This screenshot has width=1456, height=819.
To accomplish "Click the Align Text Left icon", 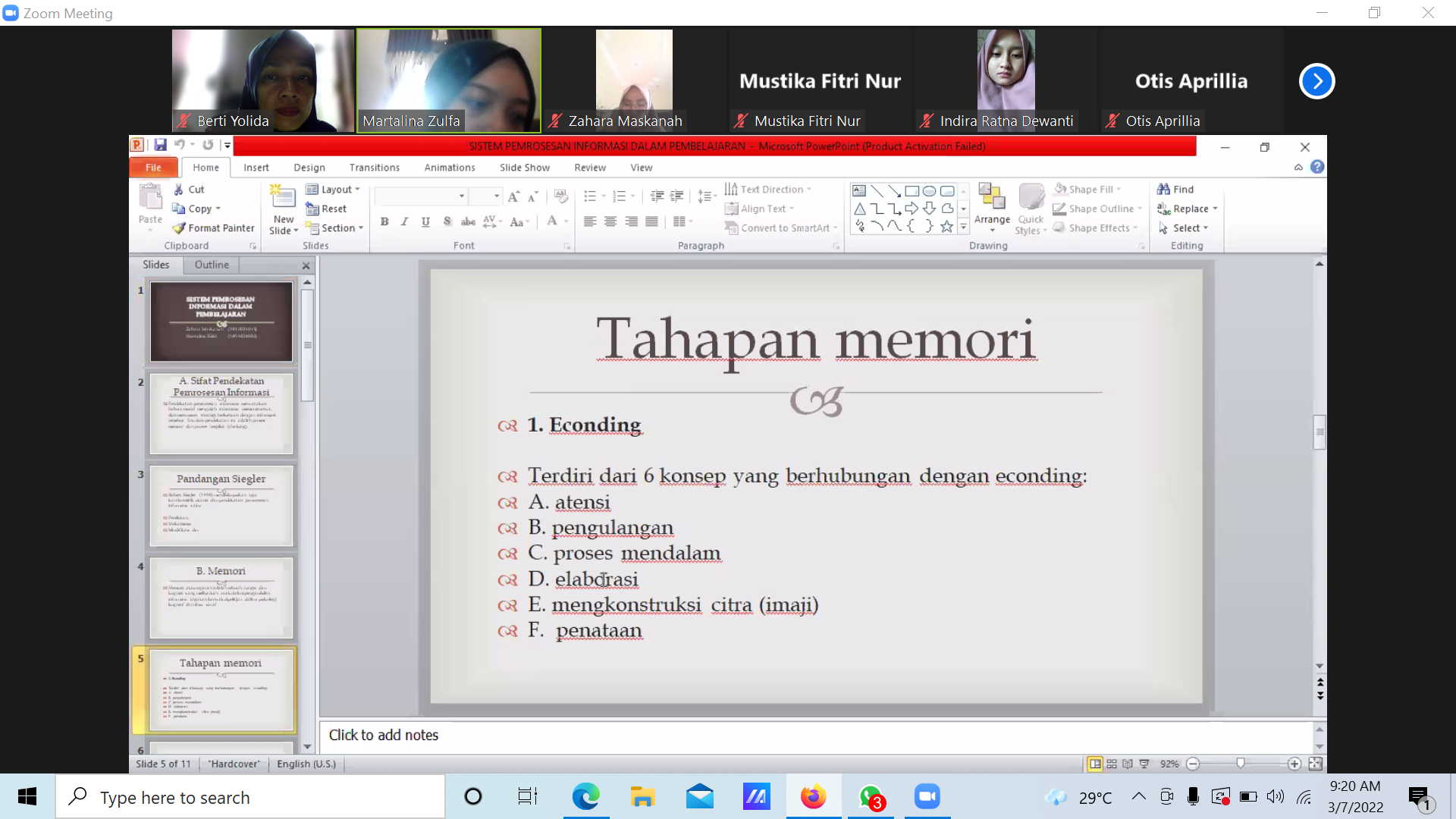I will click(590, 221).
